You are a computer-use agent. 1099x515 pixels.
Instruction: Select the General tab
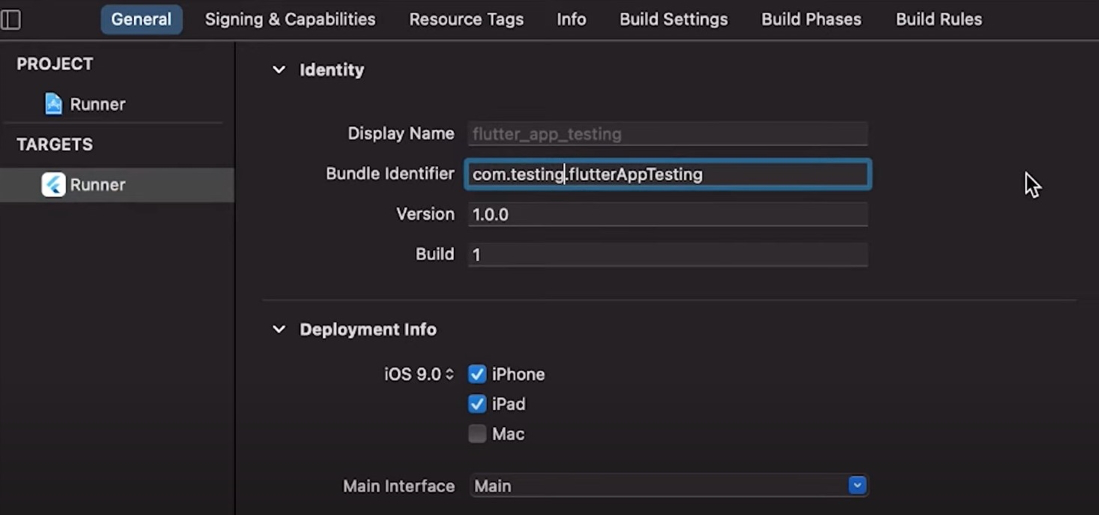[x=141, y=19]
